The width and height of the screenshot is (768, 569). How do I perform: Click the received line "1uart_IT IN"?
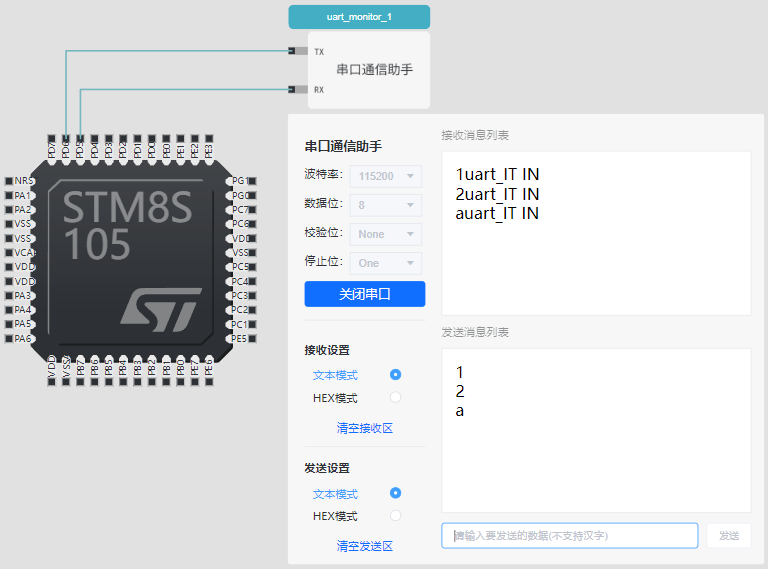coord(497,174)
